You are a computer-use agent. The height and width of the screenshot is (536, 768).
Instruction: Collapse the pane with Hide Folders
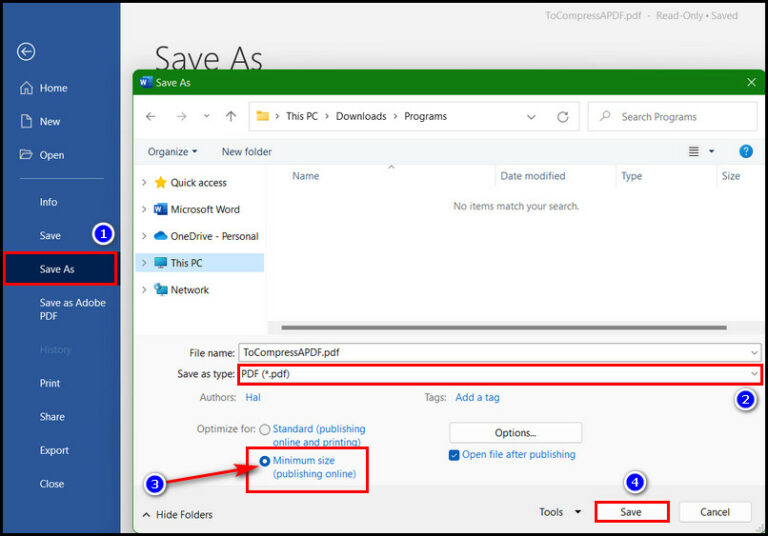click(177, 514)
